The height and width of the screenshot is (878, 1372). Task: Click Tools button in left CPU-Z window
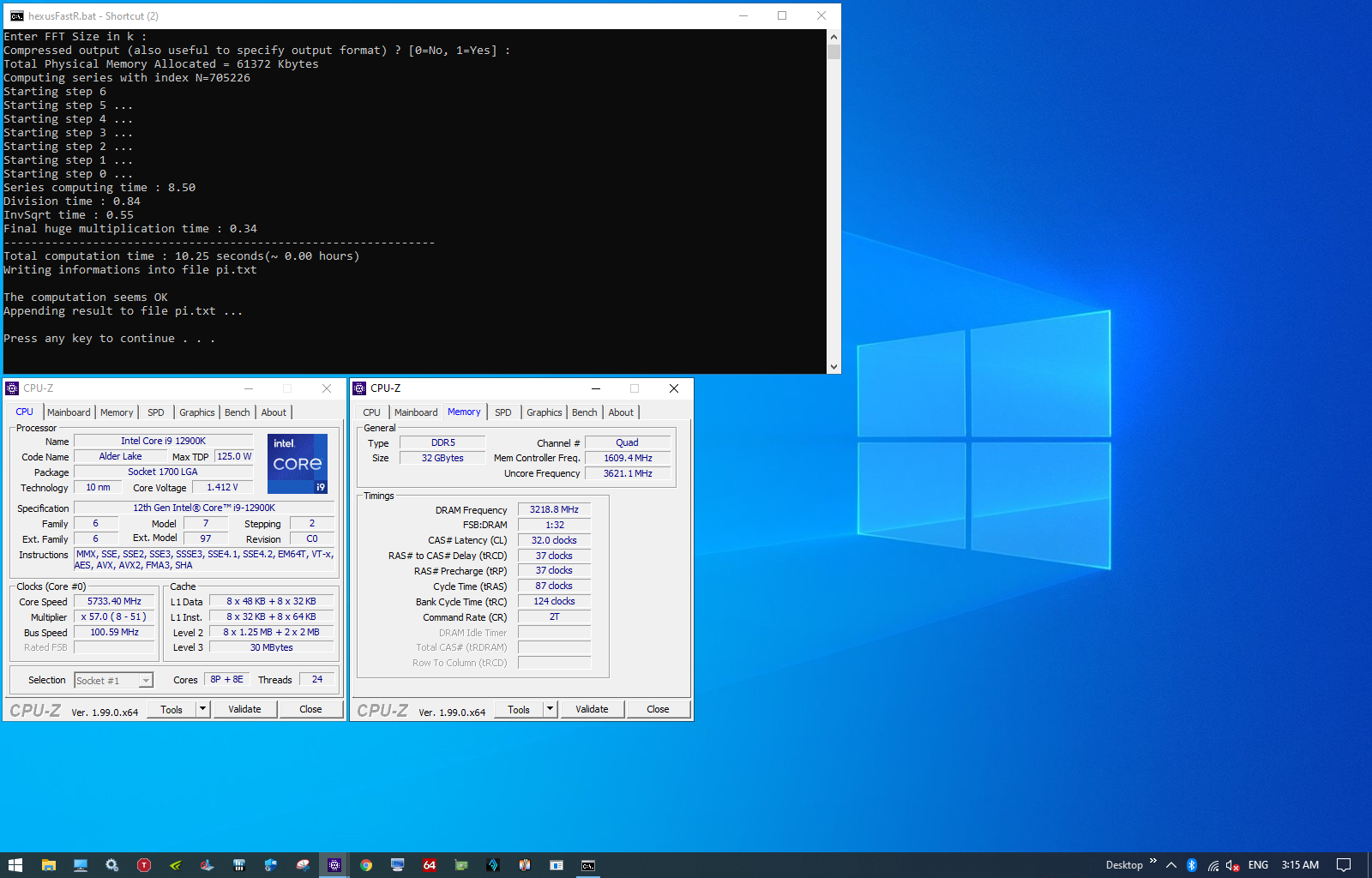pos(171,709)
